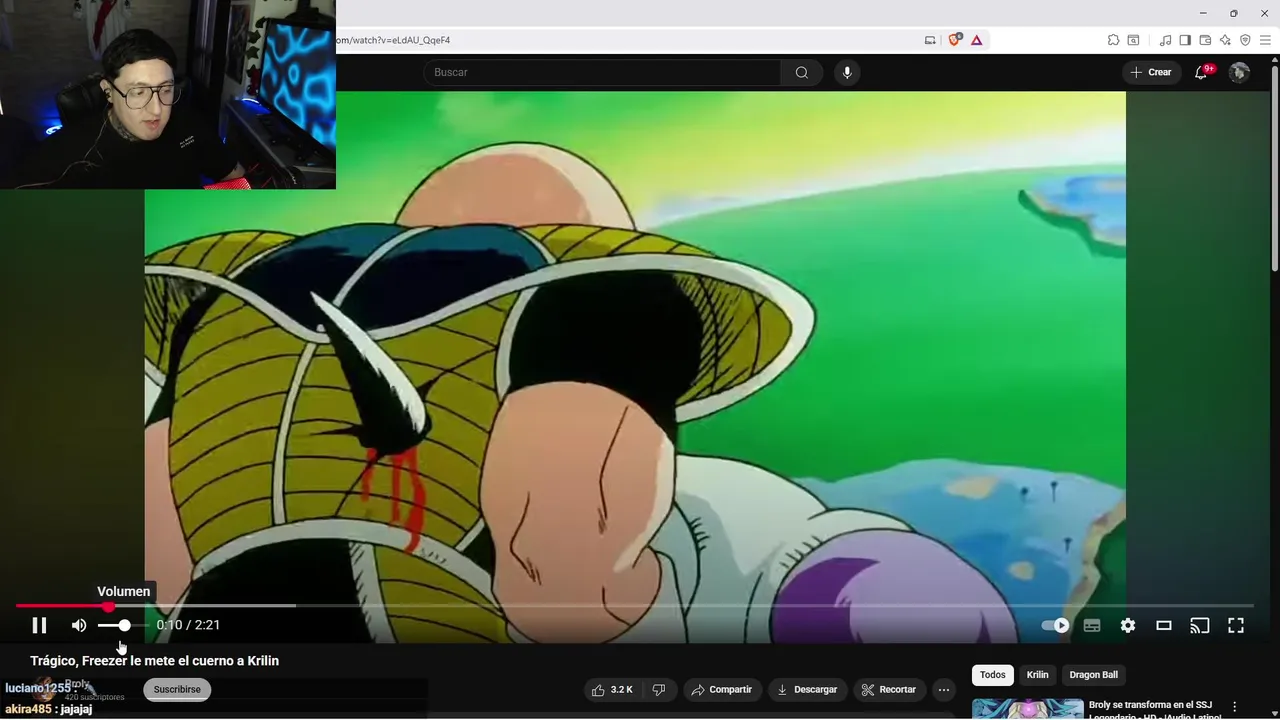Open the browser hamburger menu
Viewport: 1280px width, 720px height.
1265,40
